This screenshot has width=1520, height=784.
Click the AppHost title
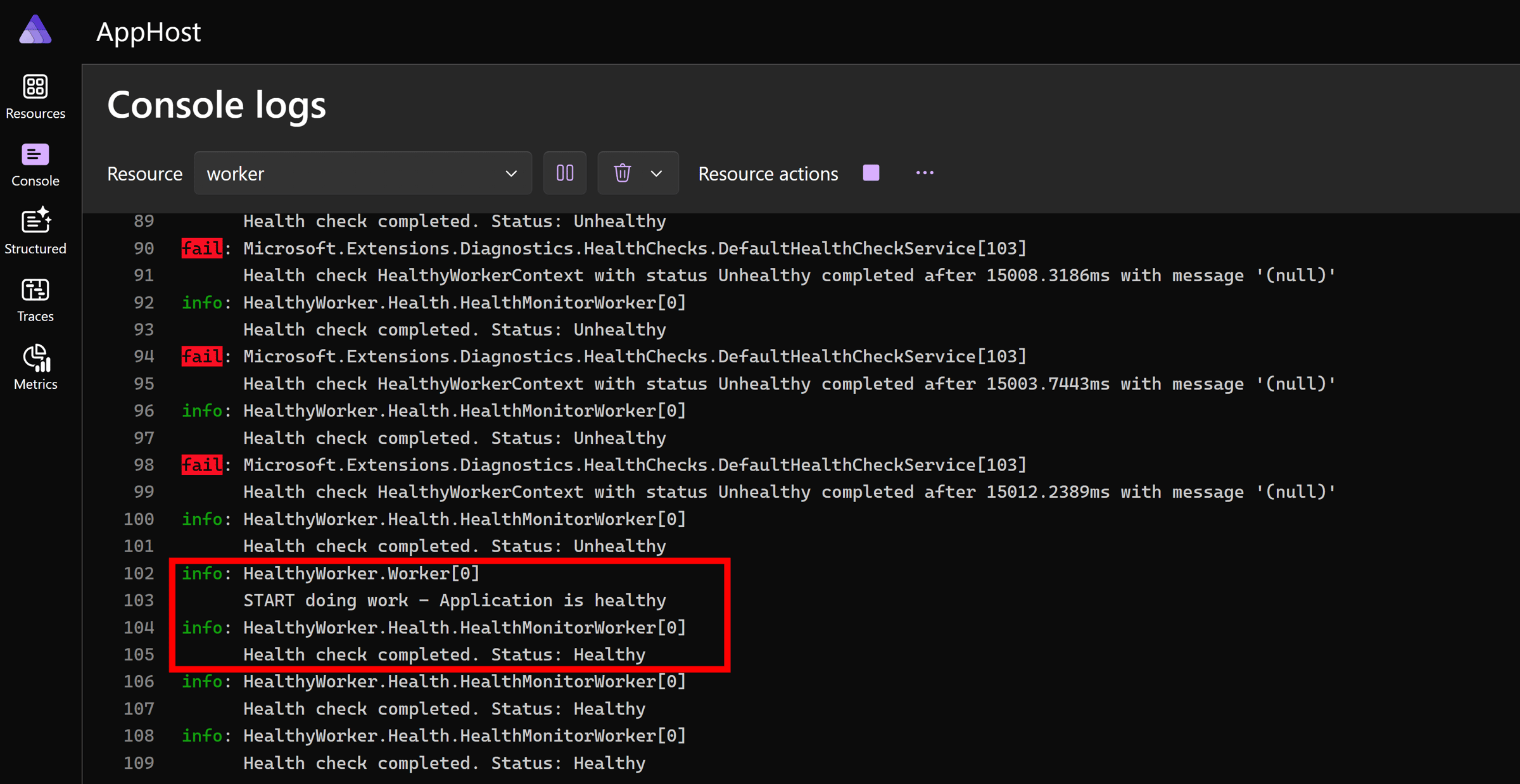148,32
